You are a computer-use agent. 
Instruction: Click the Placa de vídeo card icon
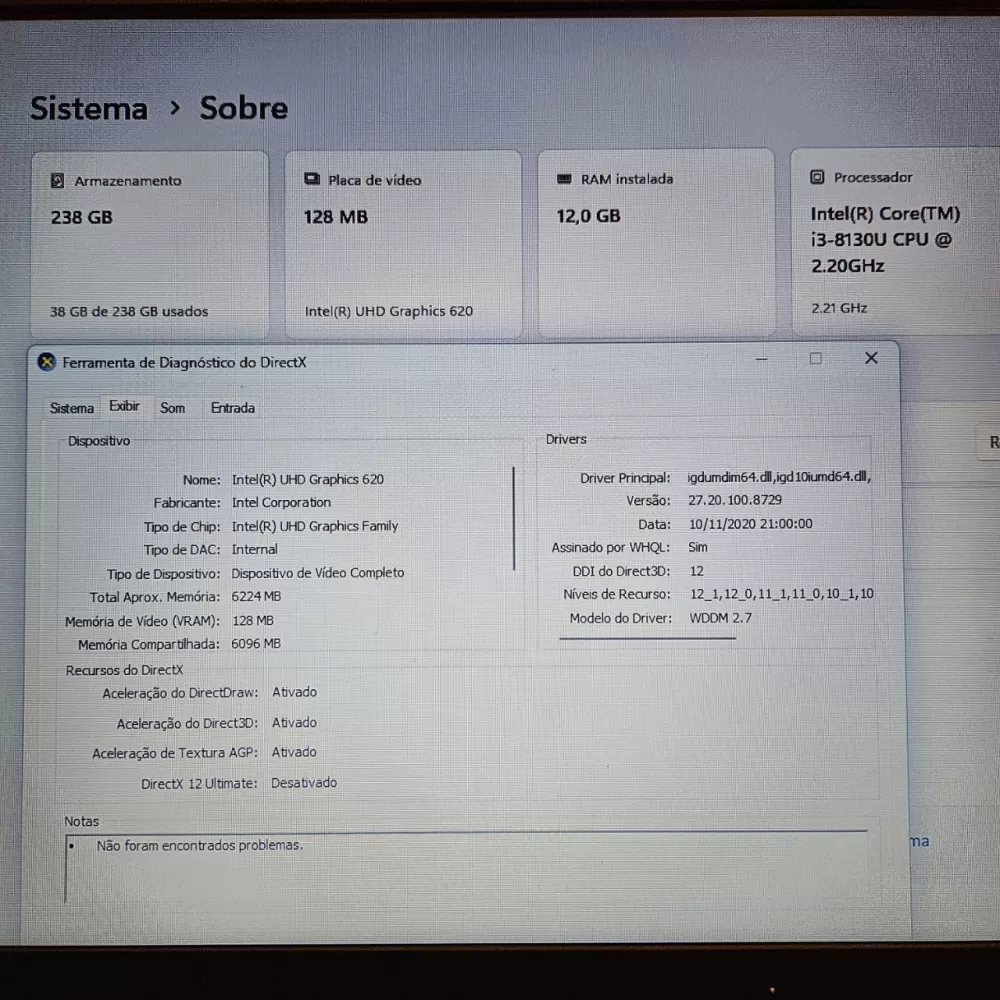[x=312, y=179]
